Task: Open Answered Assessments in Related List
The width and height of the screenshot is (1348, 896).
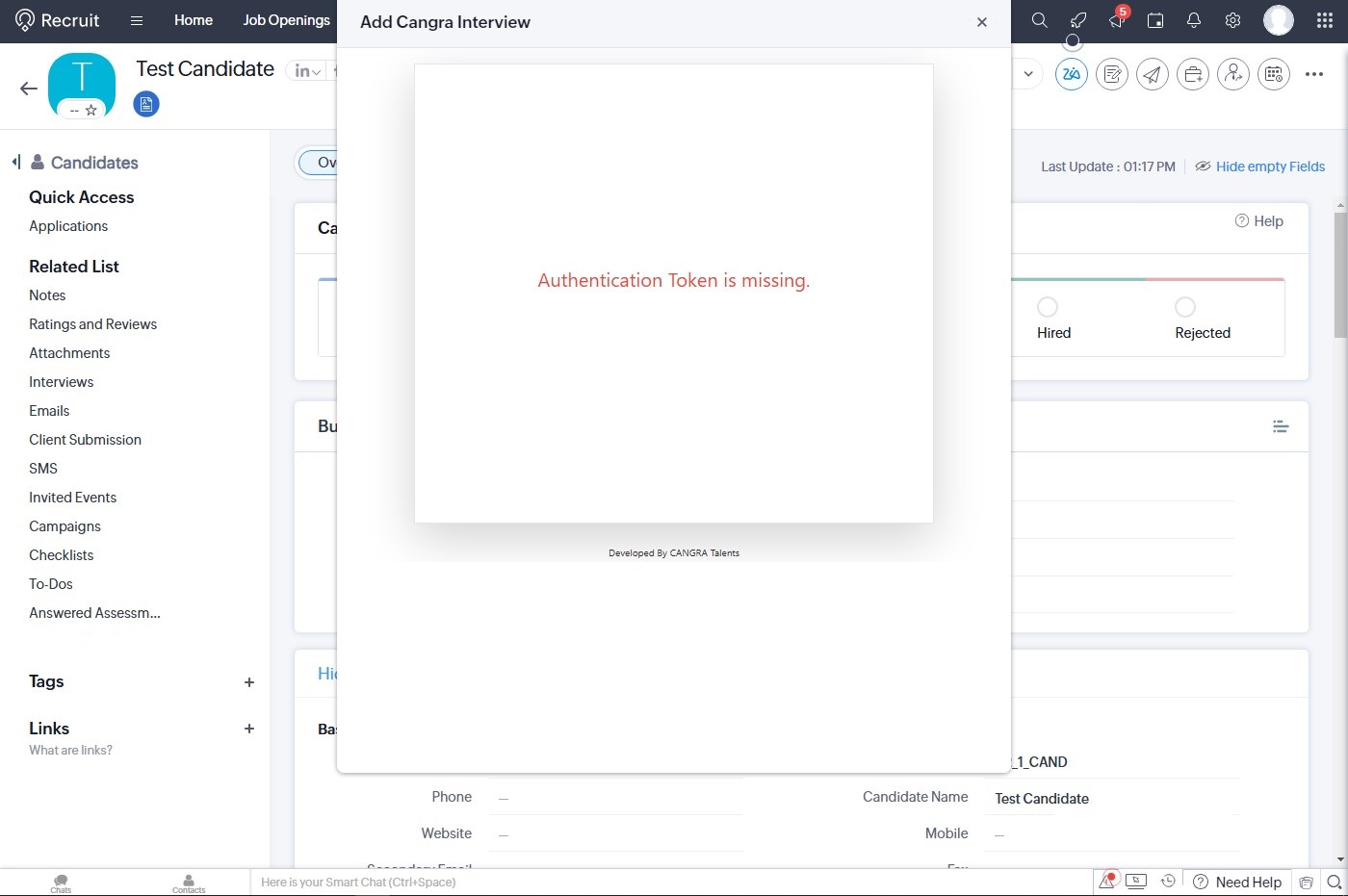Action: (94, 613)
